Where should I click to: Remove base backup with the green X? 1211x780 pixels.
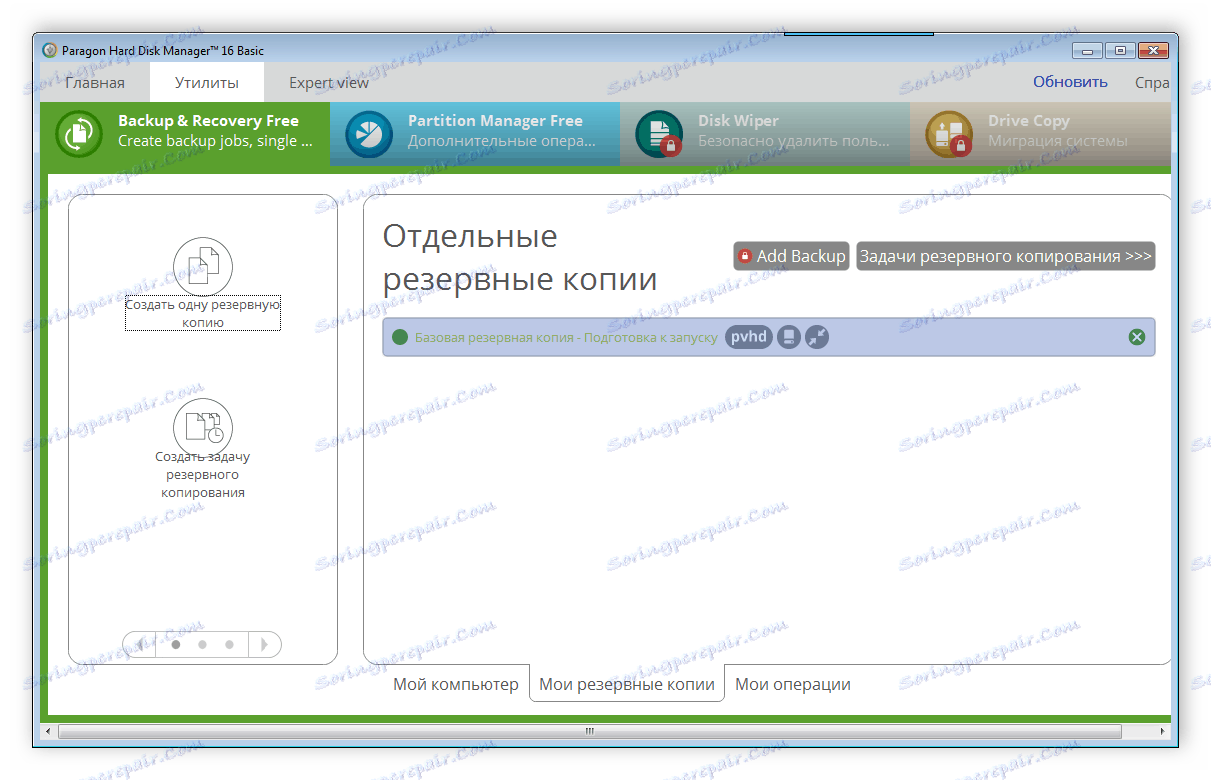point(1136,337)
